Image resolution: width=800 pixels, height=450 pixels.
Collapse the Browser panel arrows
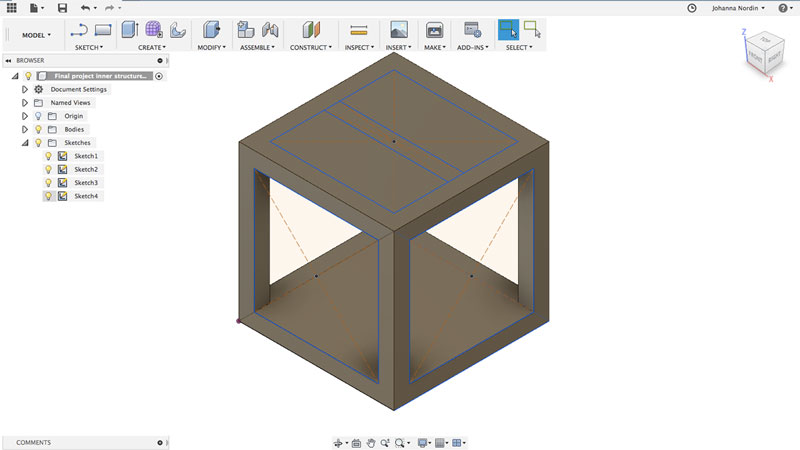pos(8,60)
